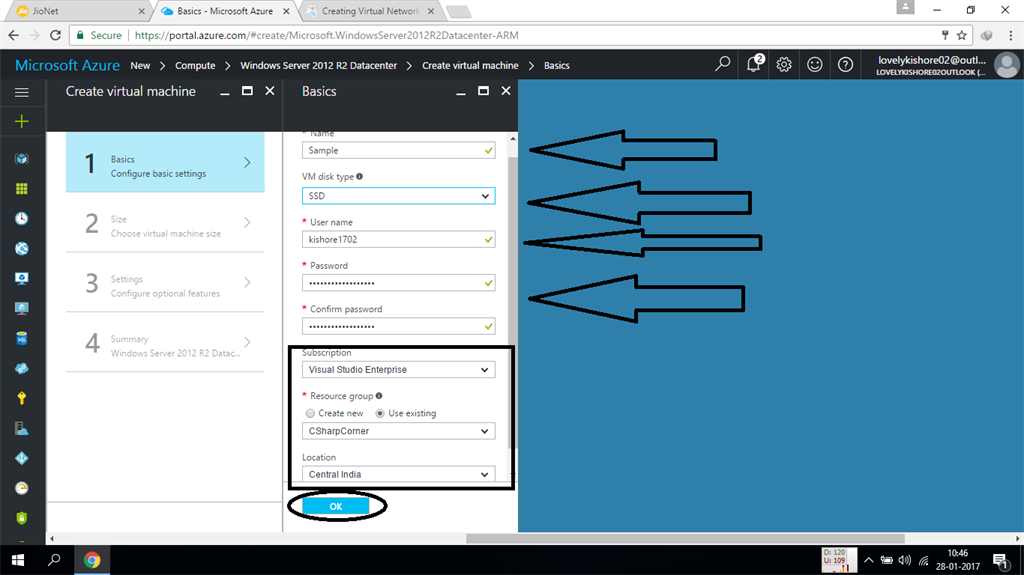Screen dimensions: 1024x575
Task: Open the clock Recent sidebar icon
Action: tap(22, 219)
